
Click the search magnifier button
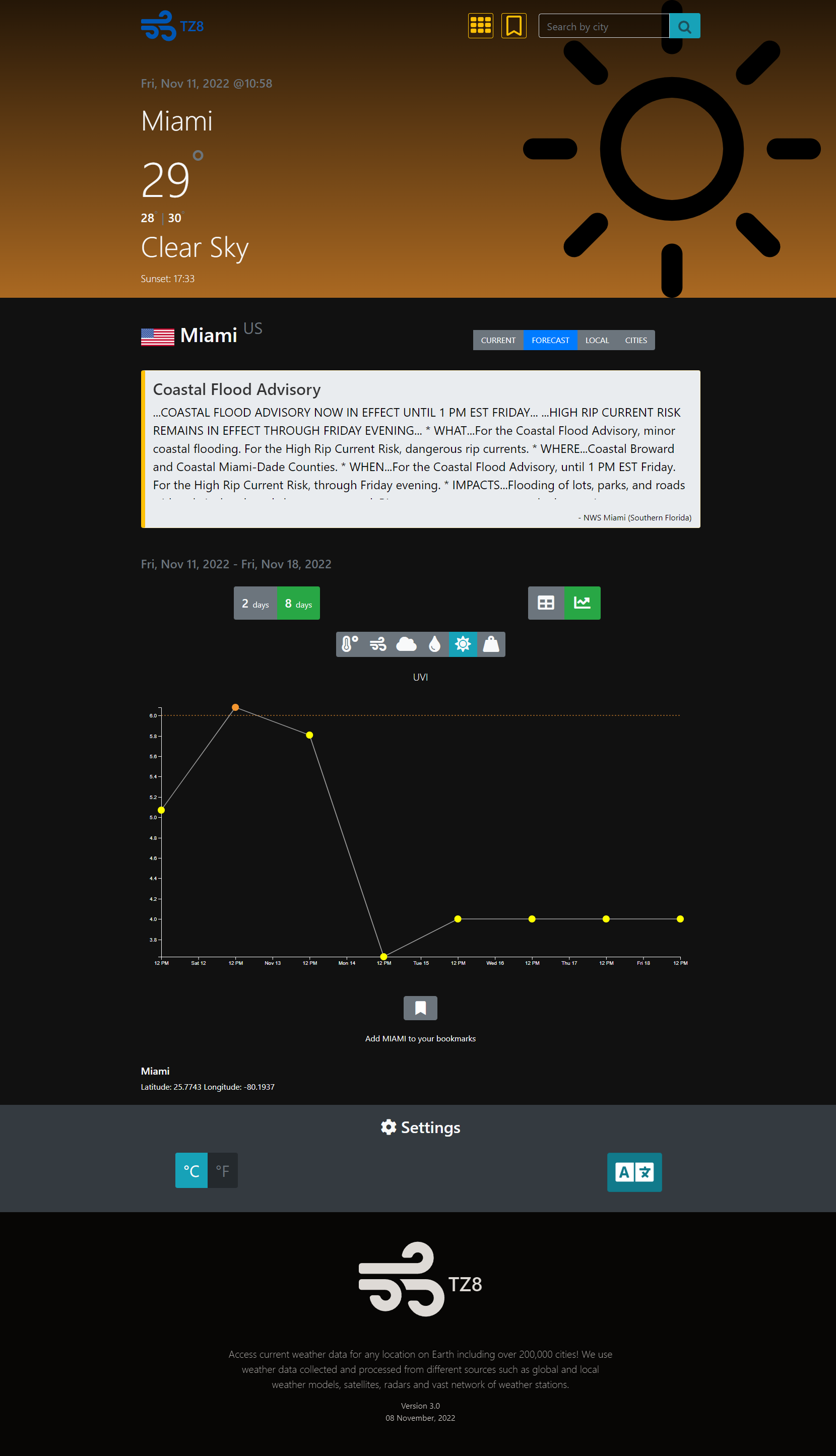click(684, 26)
